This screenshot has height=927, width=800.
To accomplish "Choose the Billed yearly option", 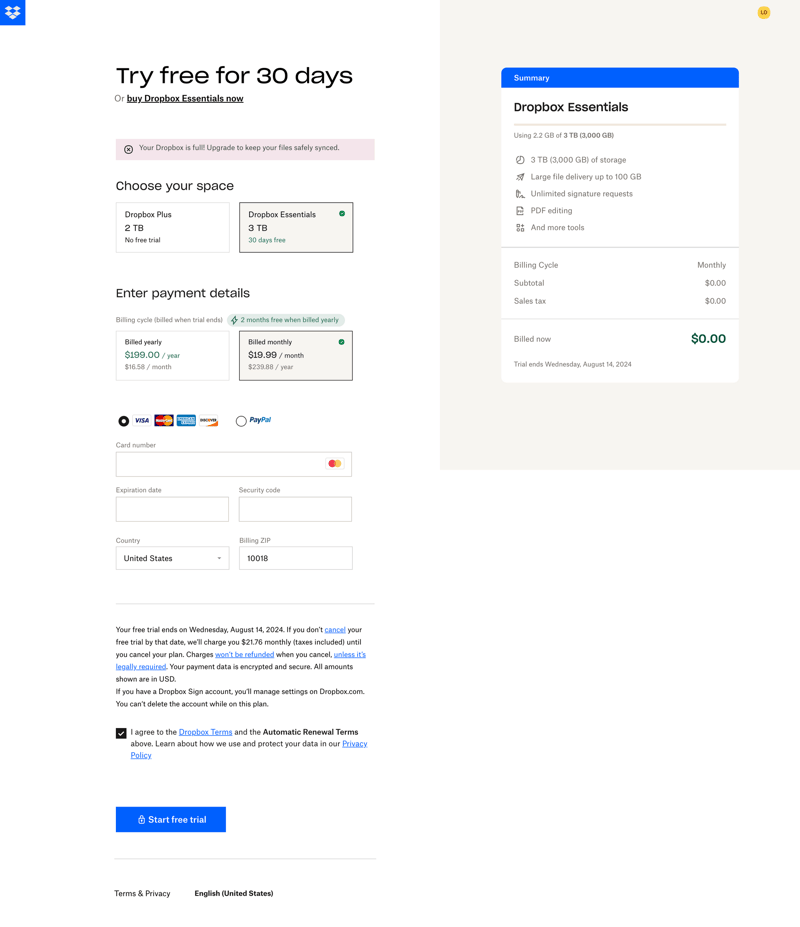I will pyautogui.click(x=172, y=355).
